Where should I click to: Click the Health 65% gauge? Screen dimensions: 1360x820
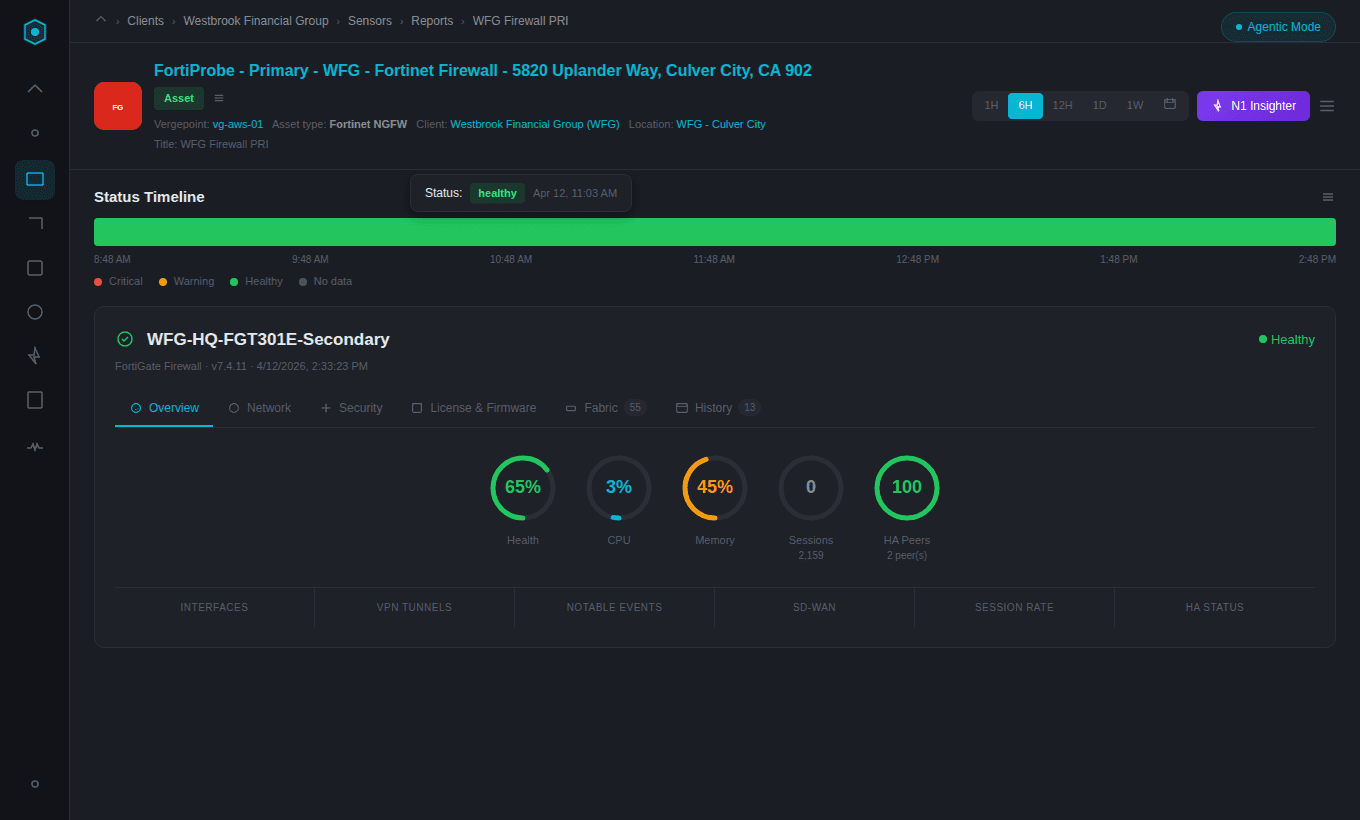523,488
